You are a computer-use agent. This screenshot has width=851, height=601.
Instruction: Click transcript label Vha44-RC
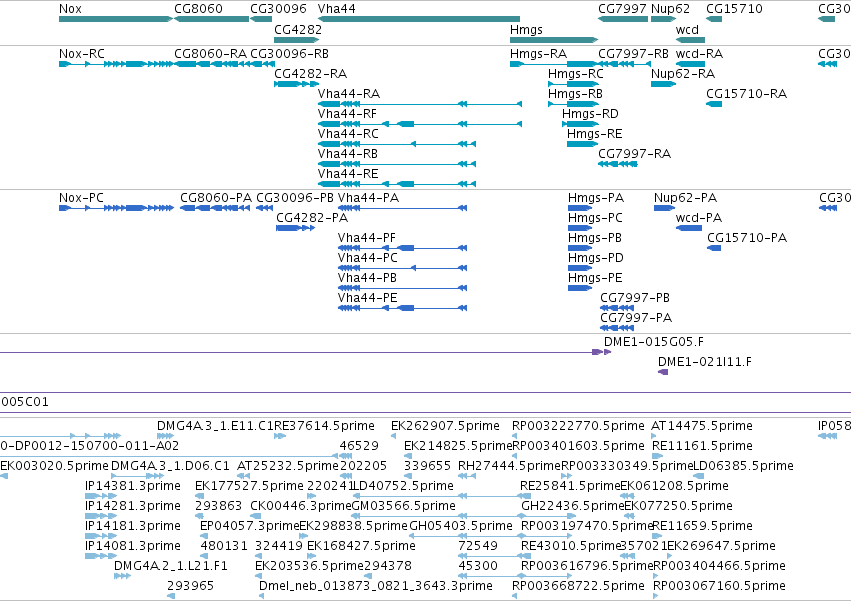coord(348,134)
